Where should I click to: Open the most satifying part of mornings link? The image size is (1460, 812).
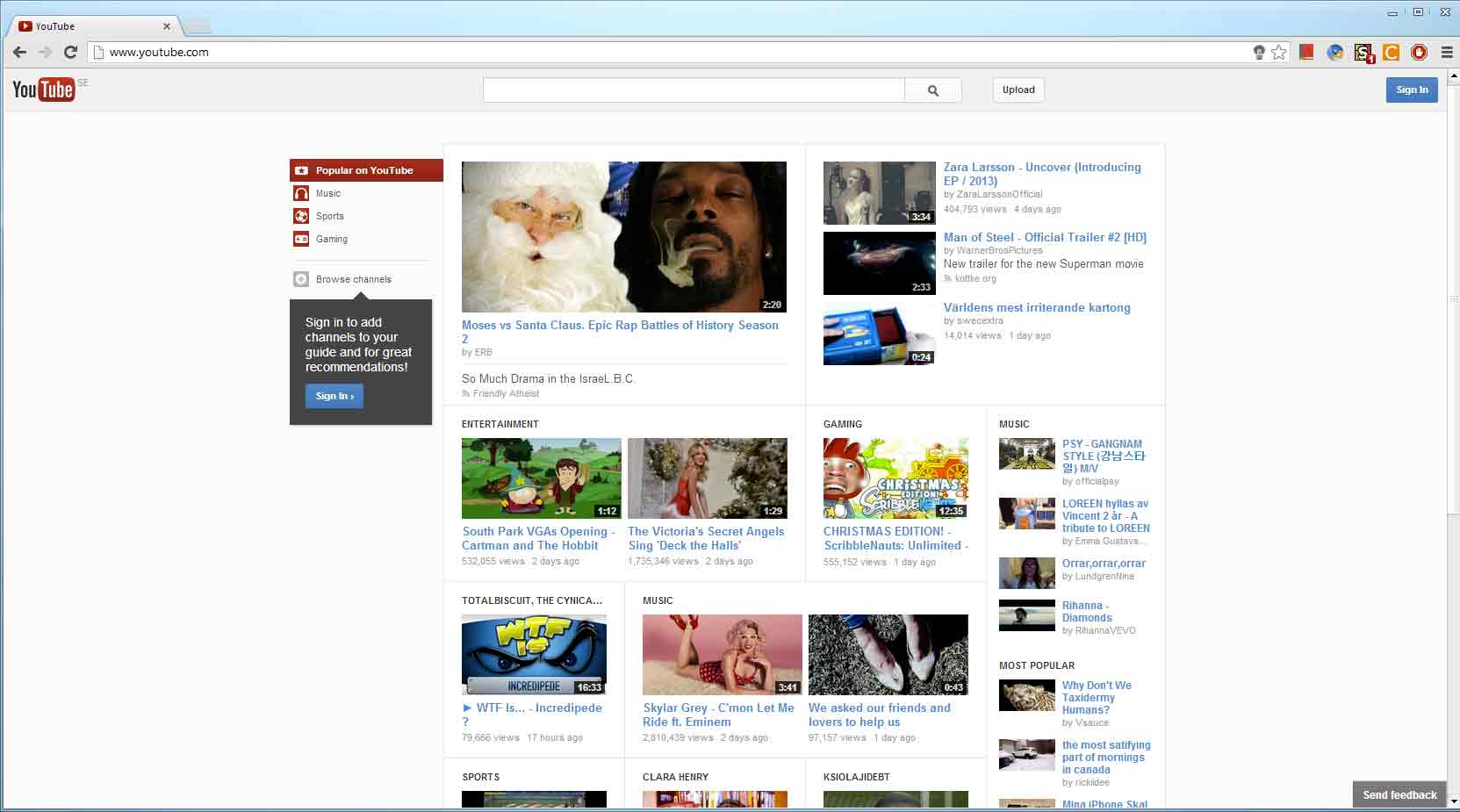click(1106, 757)
